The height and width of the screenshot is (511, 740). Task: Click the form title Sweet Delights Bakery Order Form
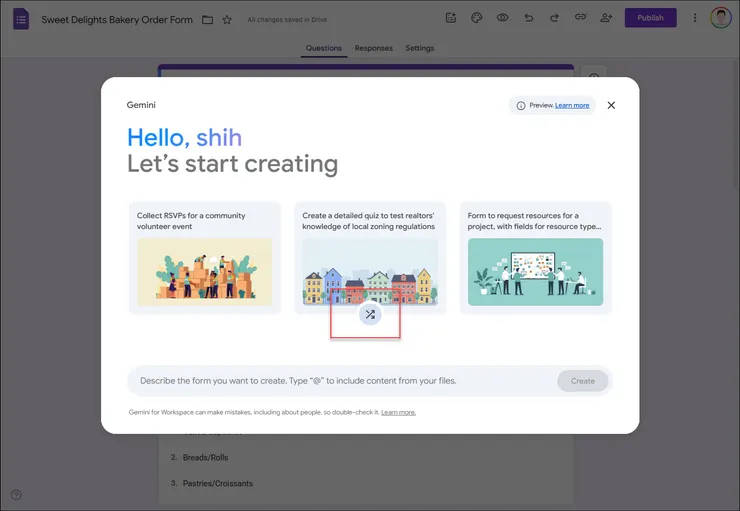[117, 20]
